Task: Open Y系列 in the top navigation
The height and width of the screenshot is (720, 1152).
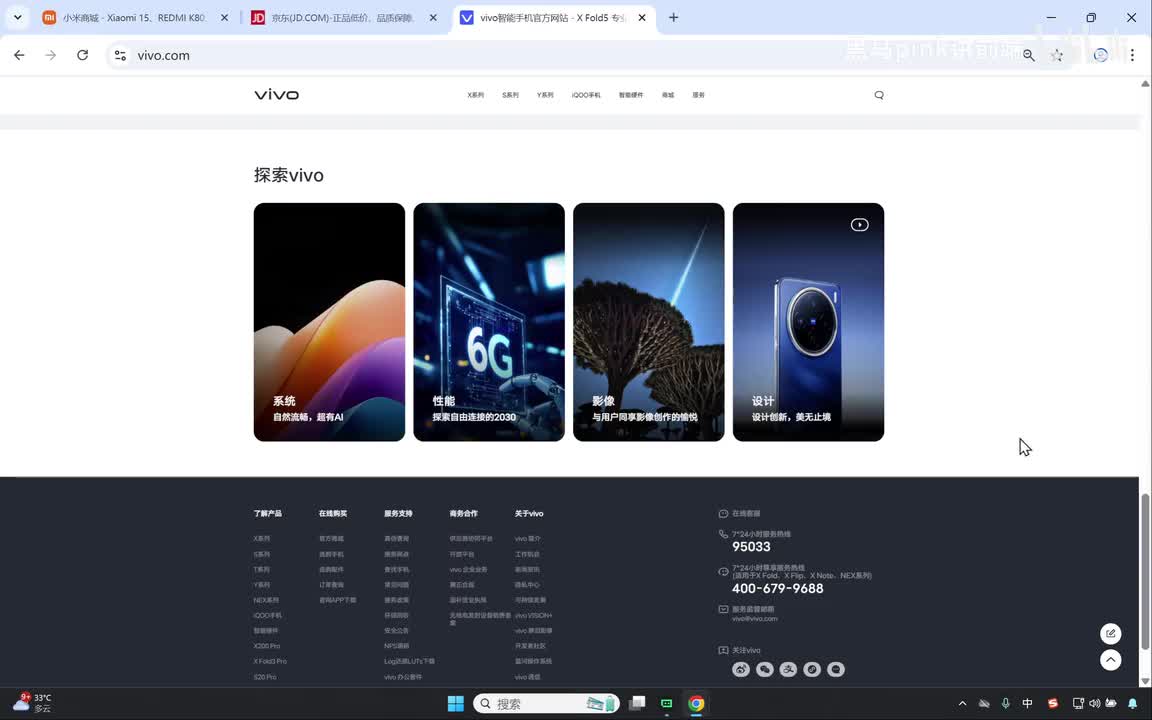Action: 544,95
